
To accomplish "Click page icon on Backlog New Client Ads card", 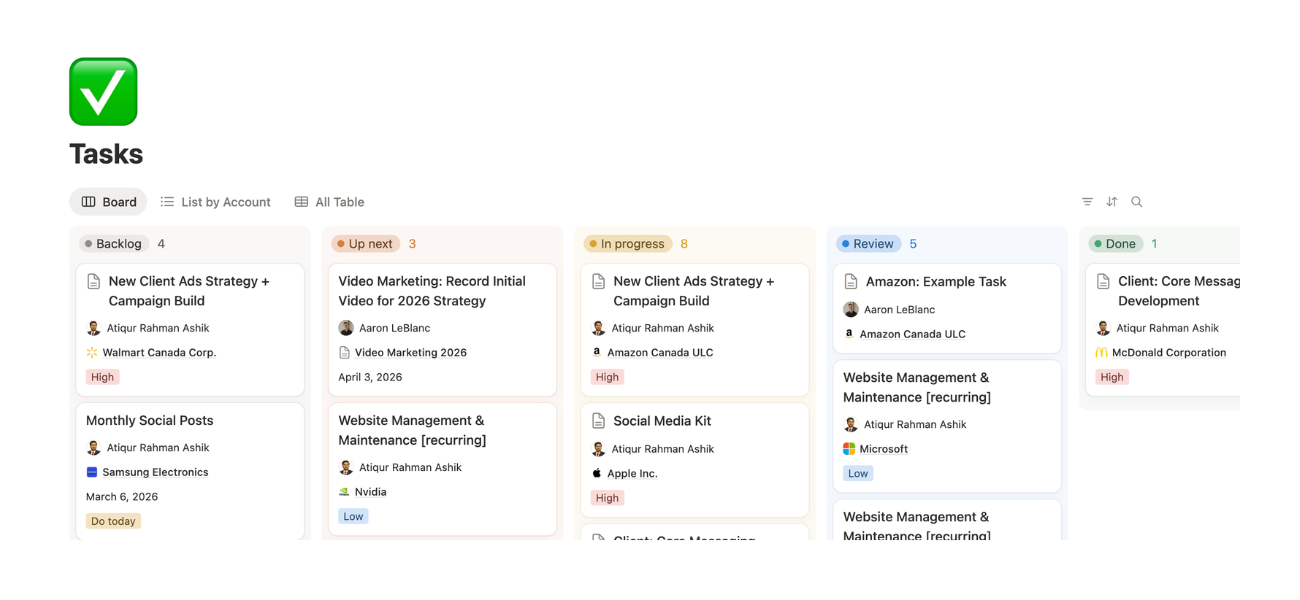I will click(94, 282).
